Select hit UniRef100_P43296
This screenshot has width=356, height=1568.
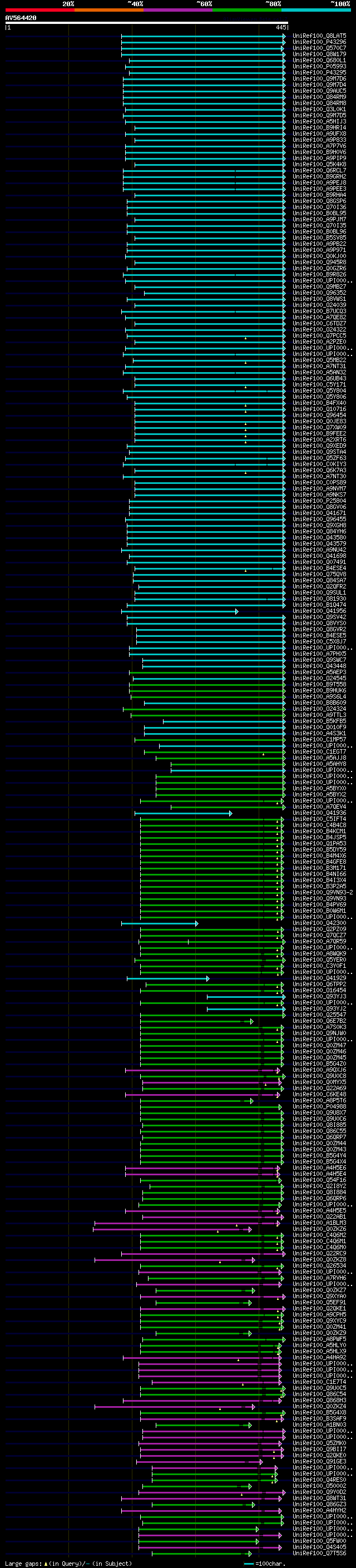(319, 42)
